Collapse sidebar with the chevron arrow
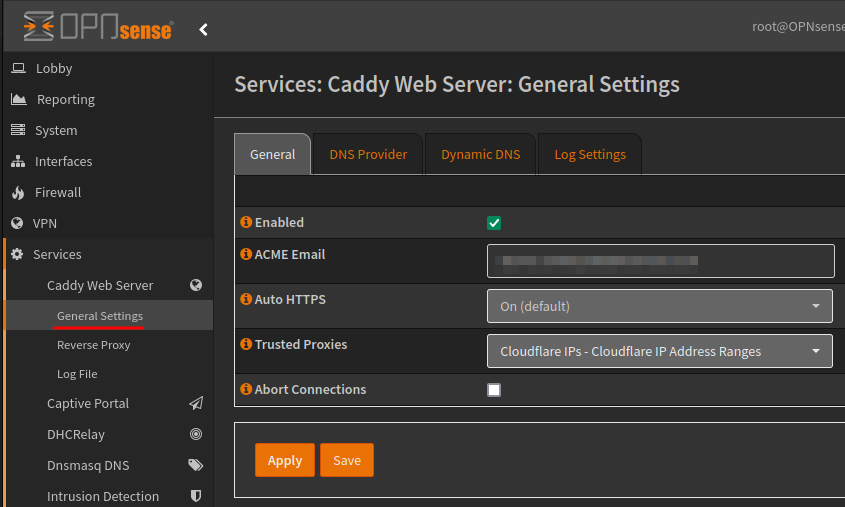 point(203,29)
